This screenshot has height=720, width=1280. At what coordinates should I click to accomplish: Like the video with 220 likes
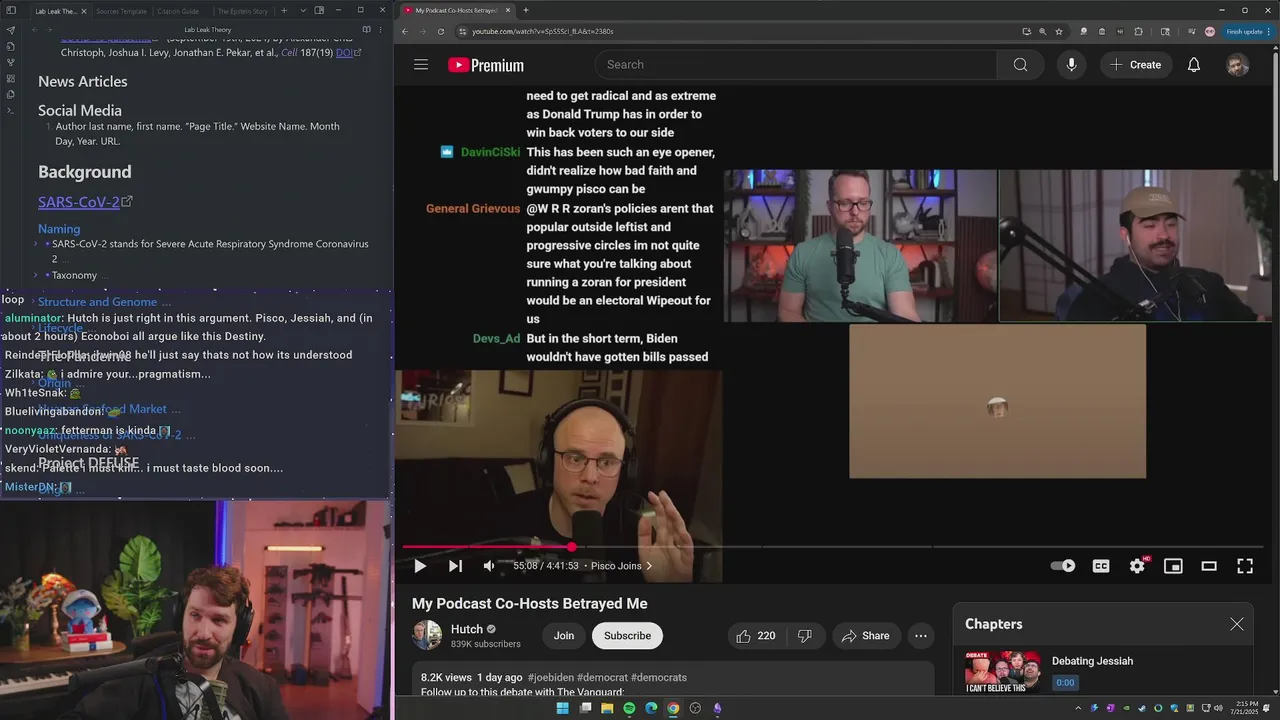click(x=755, y=636)
